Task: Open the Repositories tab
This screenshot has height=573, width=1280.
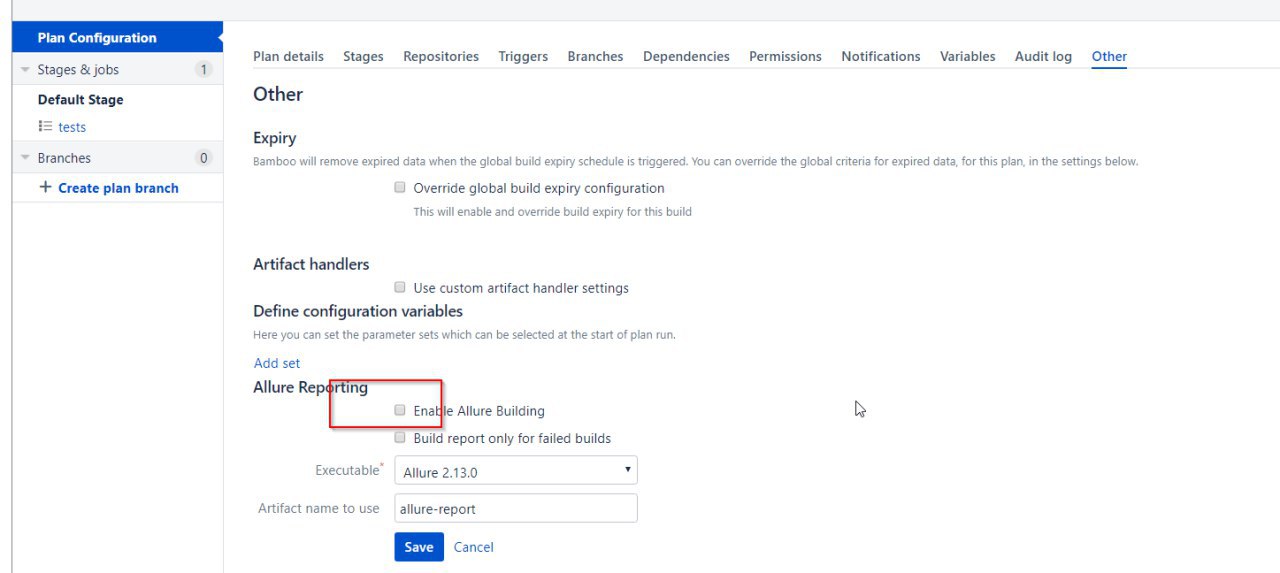Action: click(441, 57)
